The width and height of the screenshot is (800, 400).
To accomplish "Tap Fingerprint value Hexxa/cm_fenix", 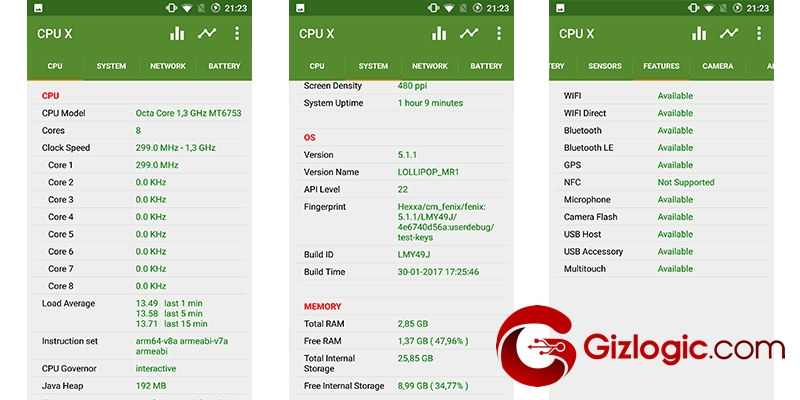I will [x=446, y=222].
